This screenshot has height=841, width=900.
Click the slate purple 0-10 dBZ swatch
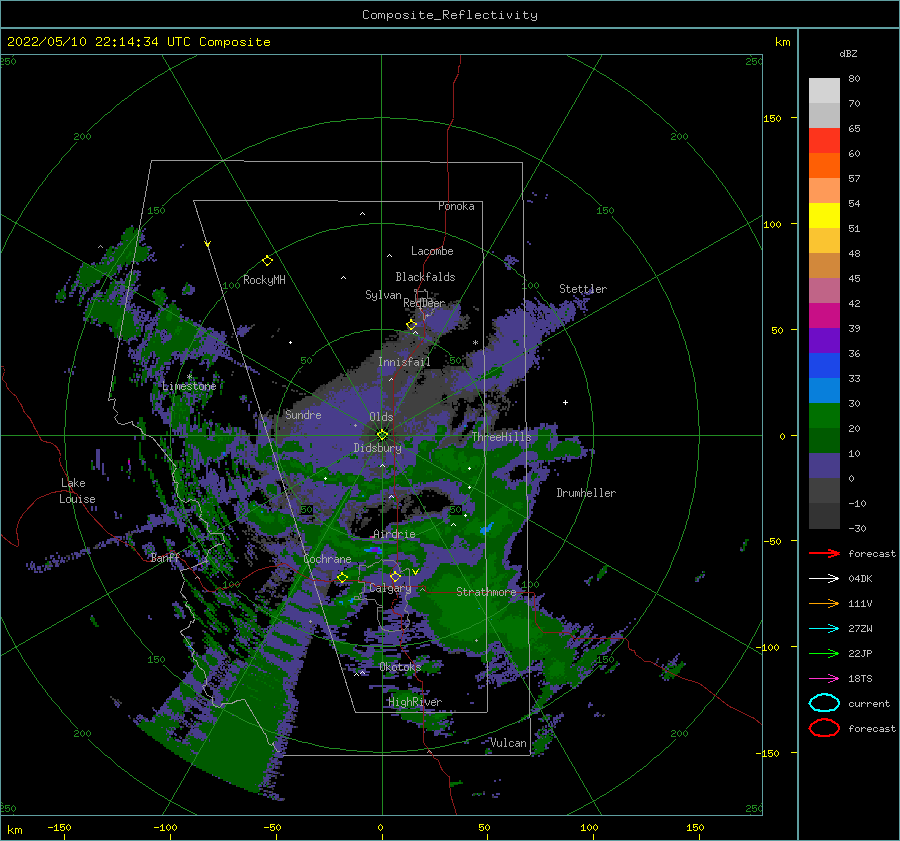click(x=824, y=466)
